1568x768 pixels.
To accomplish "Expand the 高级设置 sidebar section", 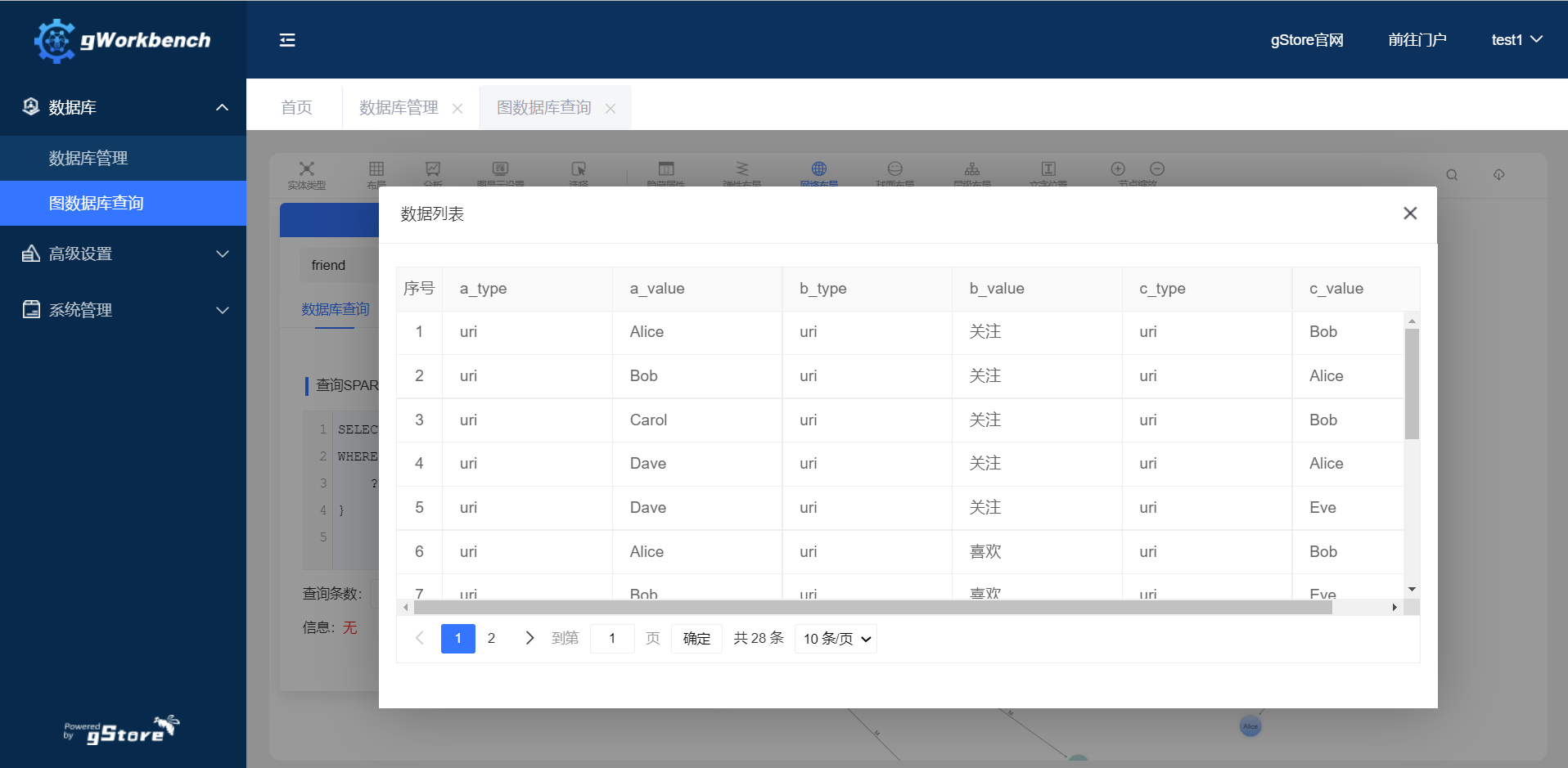I will [x=123, y=254].
